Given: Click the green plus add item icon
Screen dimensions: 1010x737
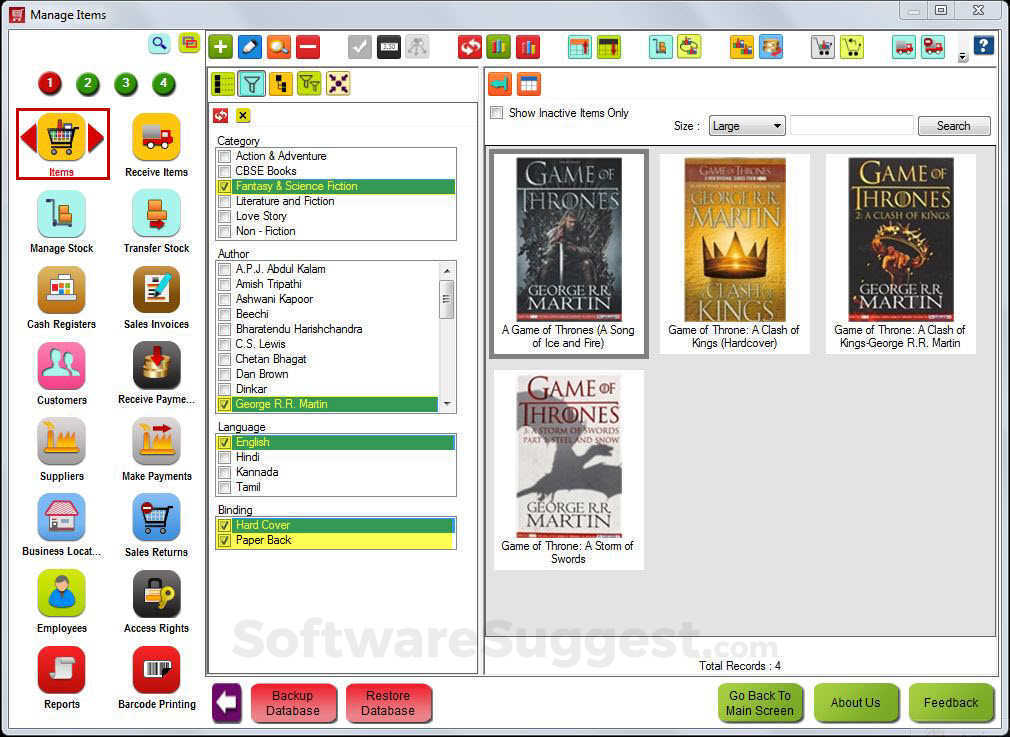Looking at the screenshot, I should (220, 47).
